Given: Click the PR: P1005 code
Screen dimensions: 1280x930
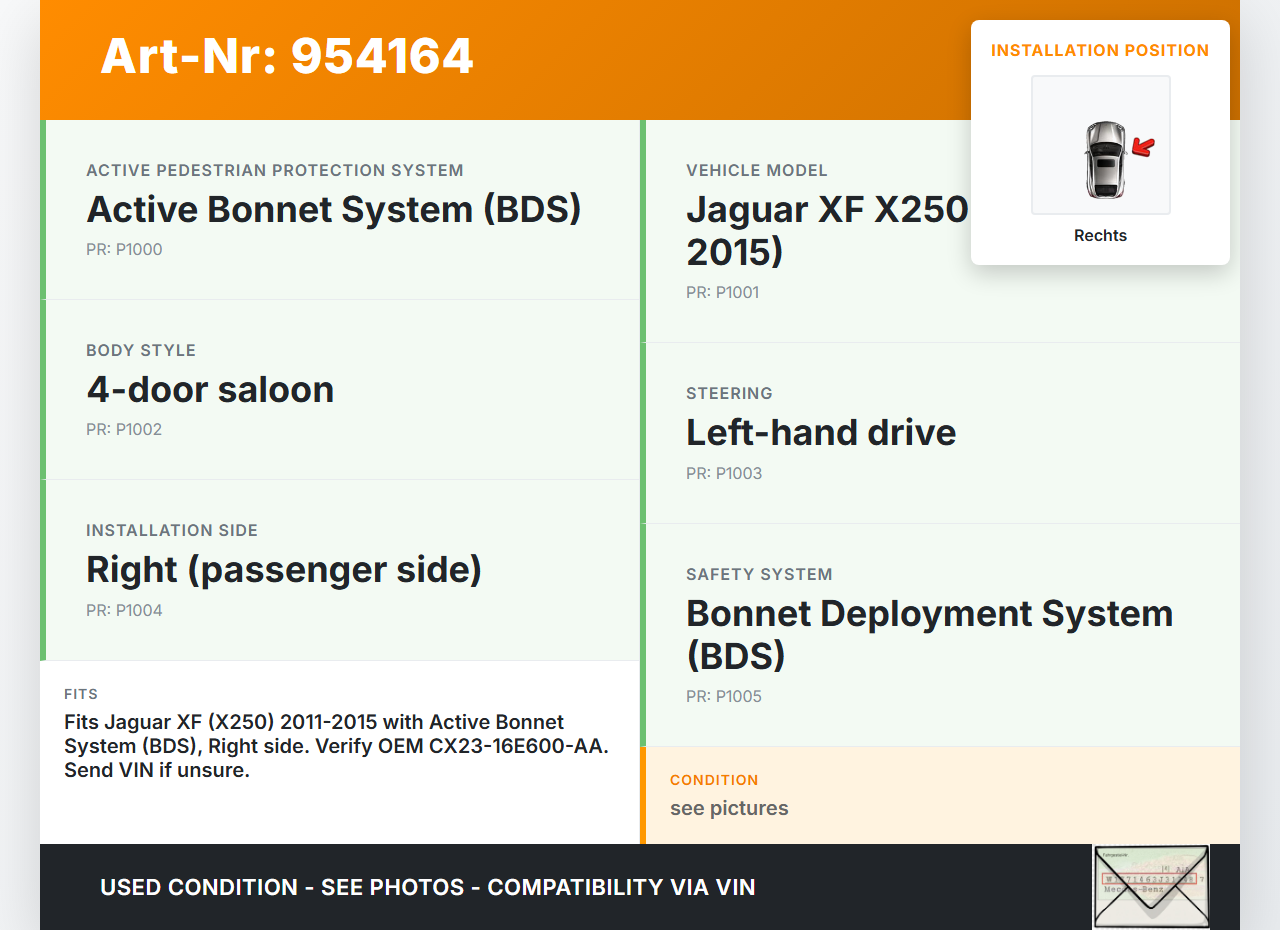Looking at the screenshot, I should point(723,697).
